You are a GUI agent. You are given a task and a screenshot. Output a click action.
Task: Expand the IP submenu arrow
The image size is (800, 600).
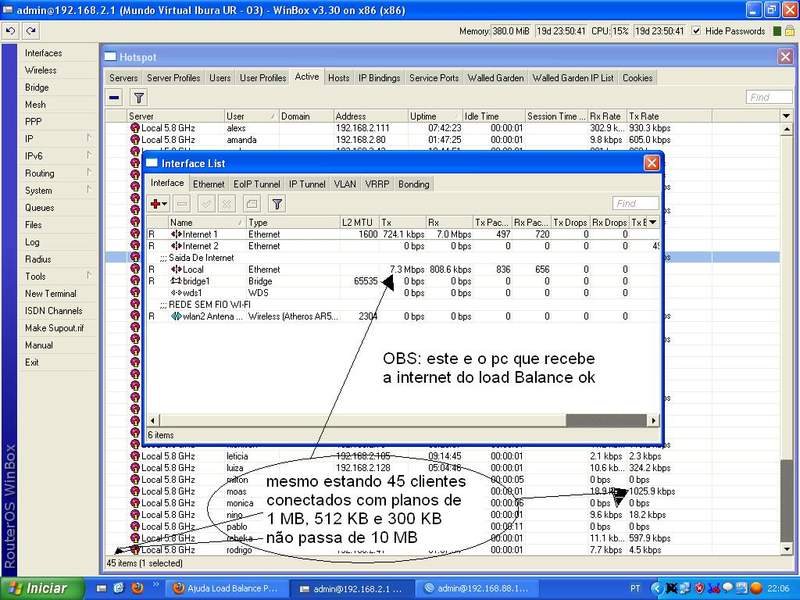click(89, 138)
